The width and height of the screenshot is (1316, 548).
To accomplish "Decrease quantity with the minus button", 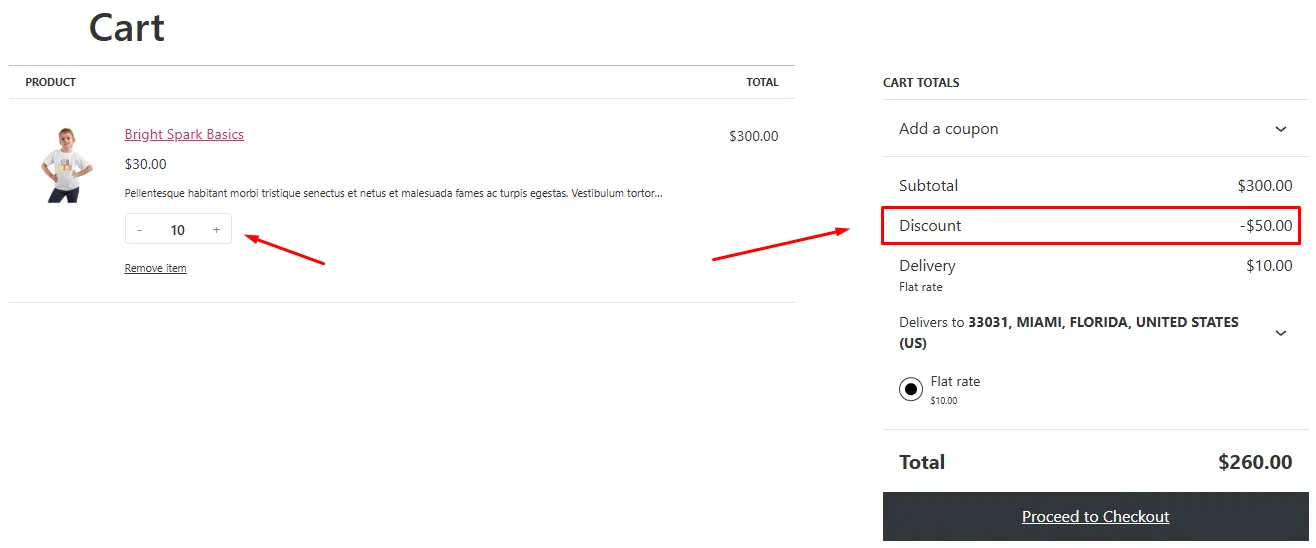I will coord(139,230).
